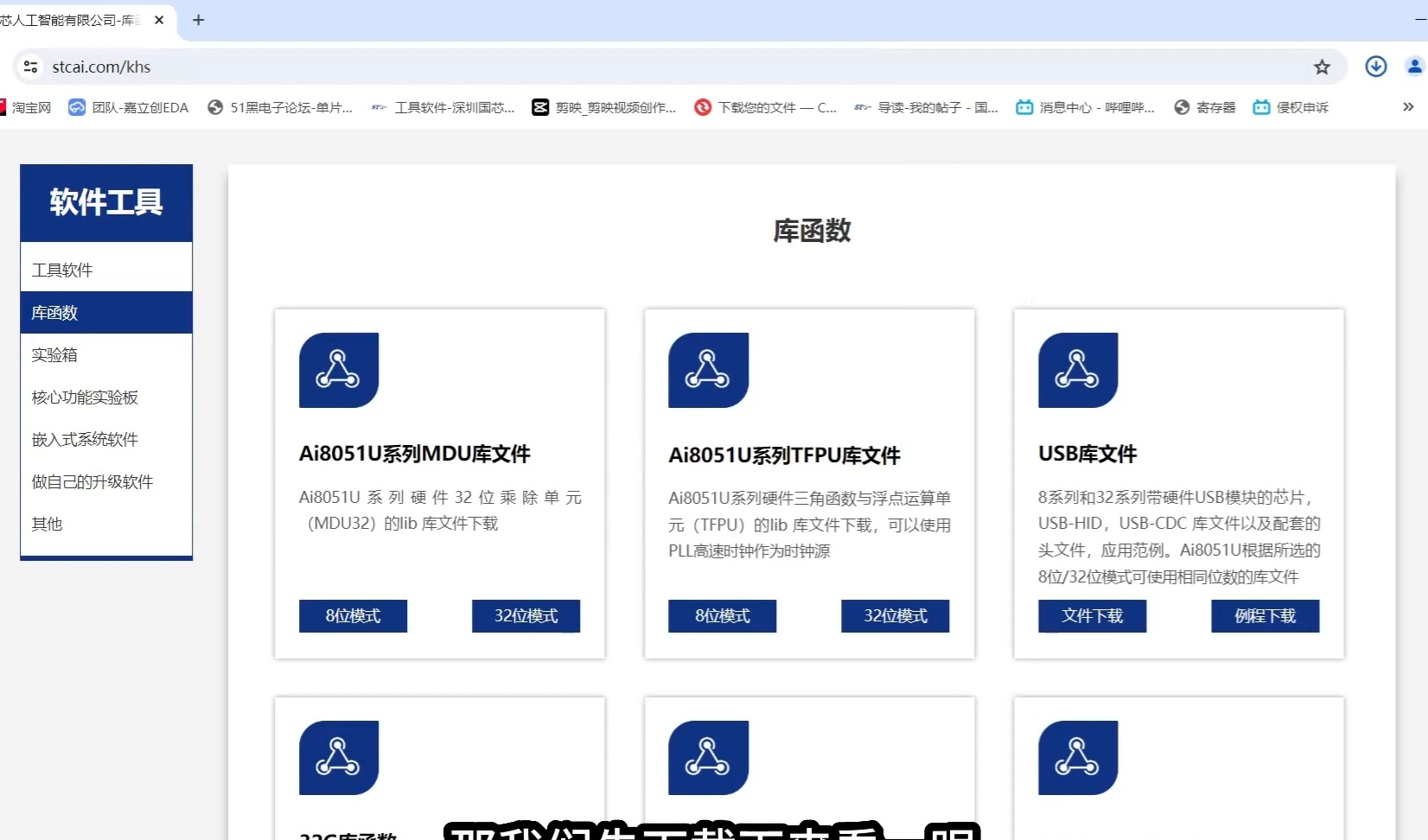The image size is (1428, 840).
Task: Click the icon on second-row left card
Action: (x=339, y=758)
